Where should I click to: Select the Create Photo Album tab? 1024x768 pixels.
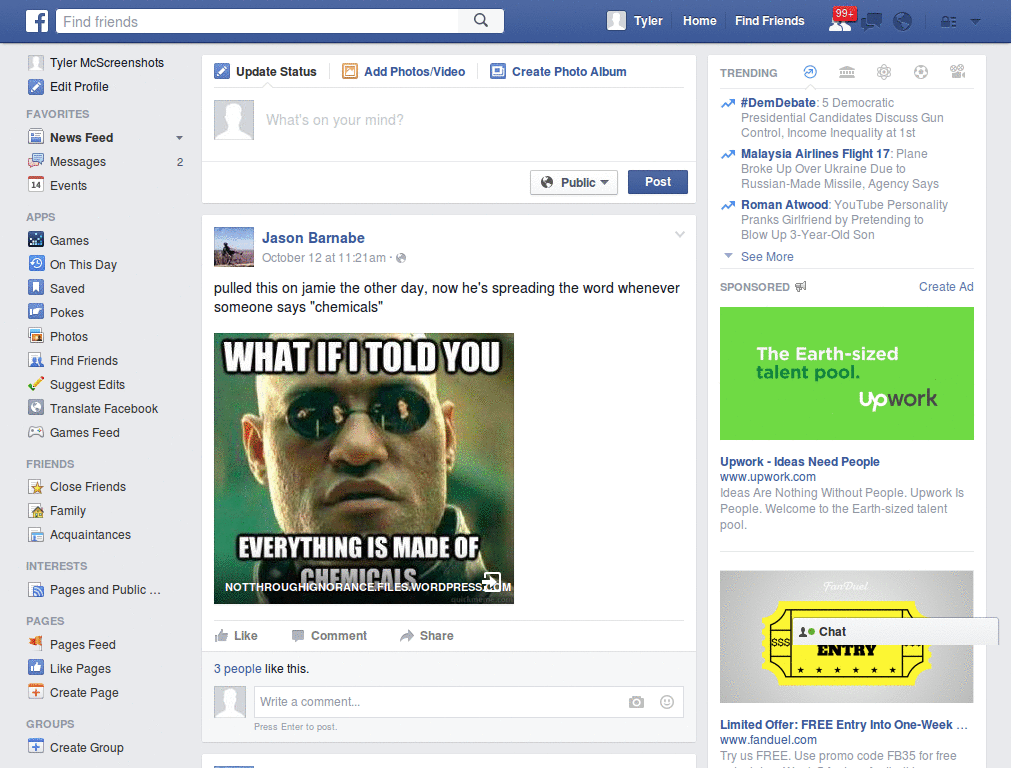pos(558,72)
